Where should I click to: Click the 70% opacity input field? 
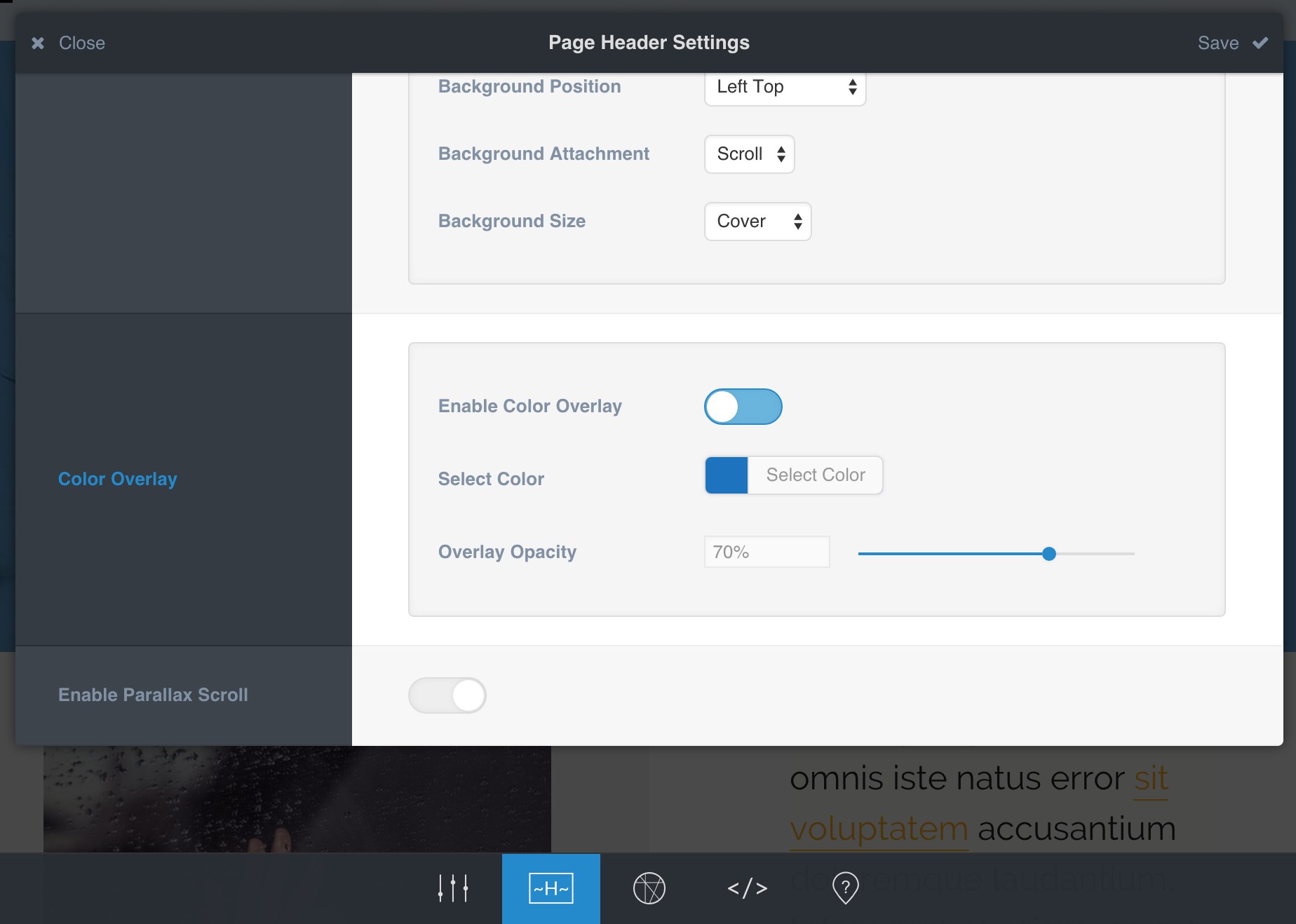(x=767, y=552)
